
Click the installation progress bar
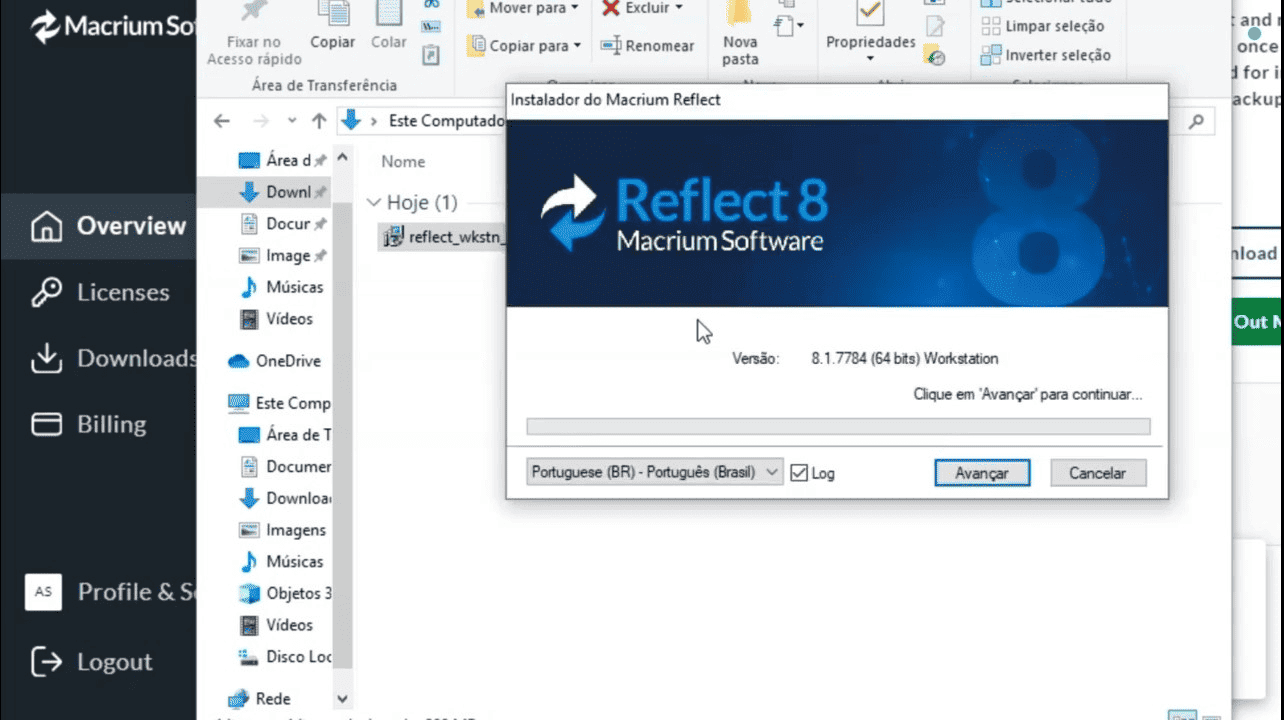838,427
